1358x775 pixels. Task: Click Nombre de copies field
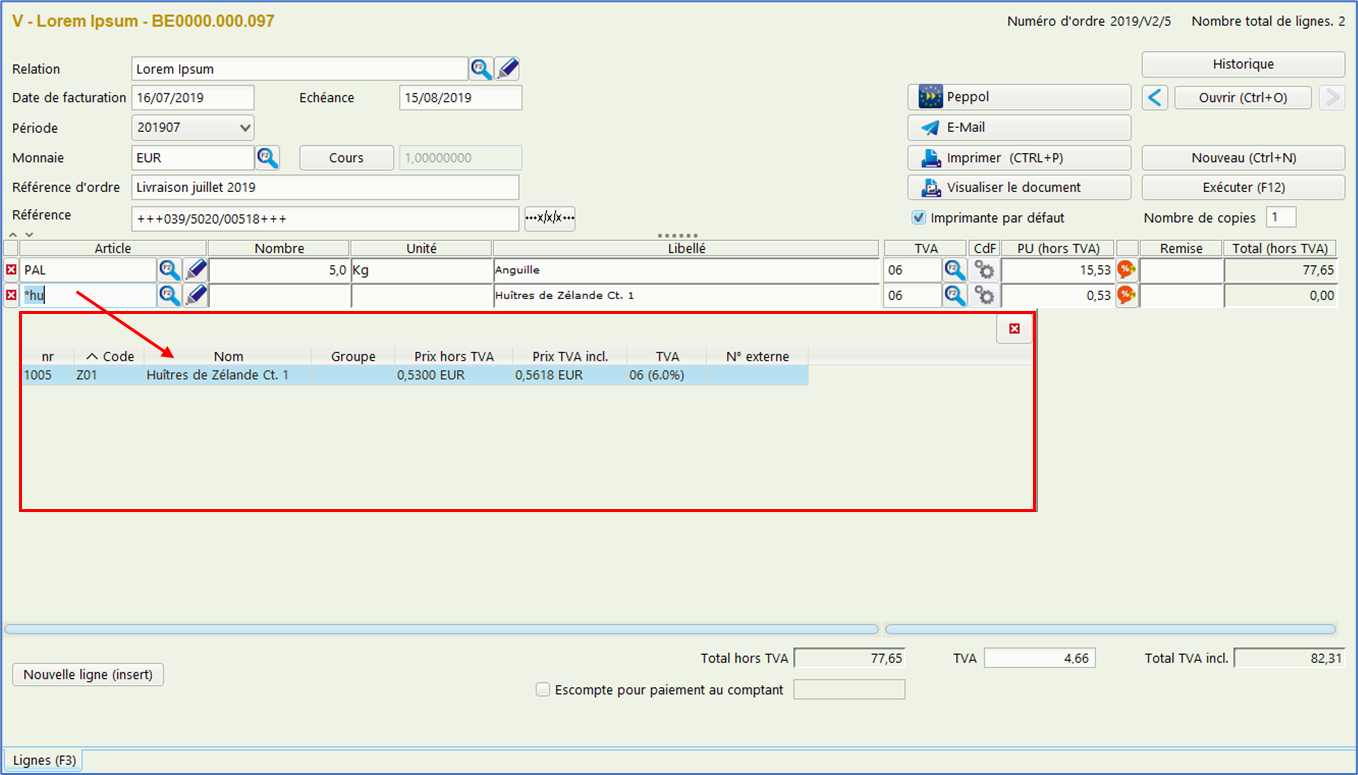1281,217
